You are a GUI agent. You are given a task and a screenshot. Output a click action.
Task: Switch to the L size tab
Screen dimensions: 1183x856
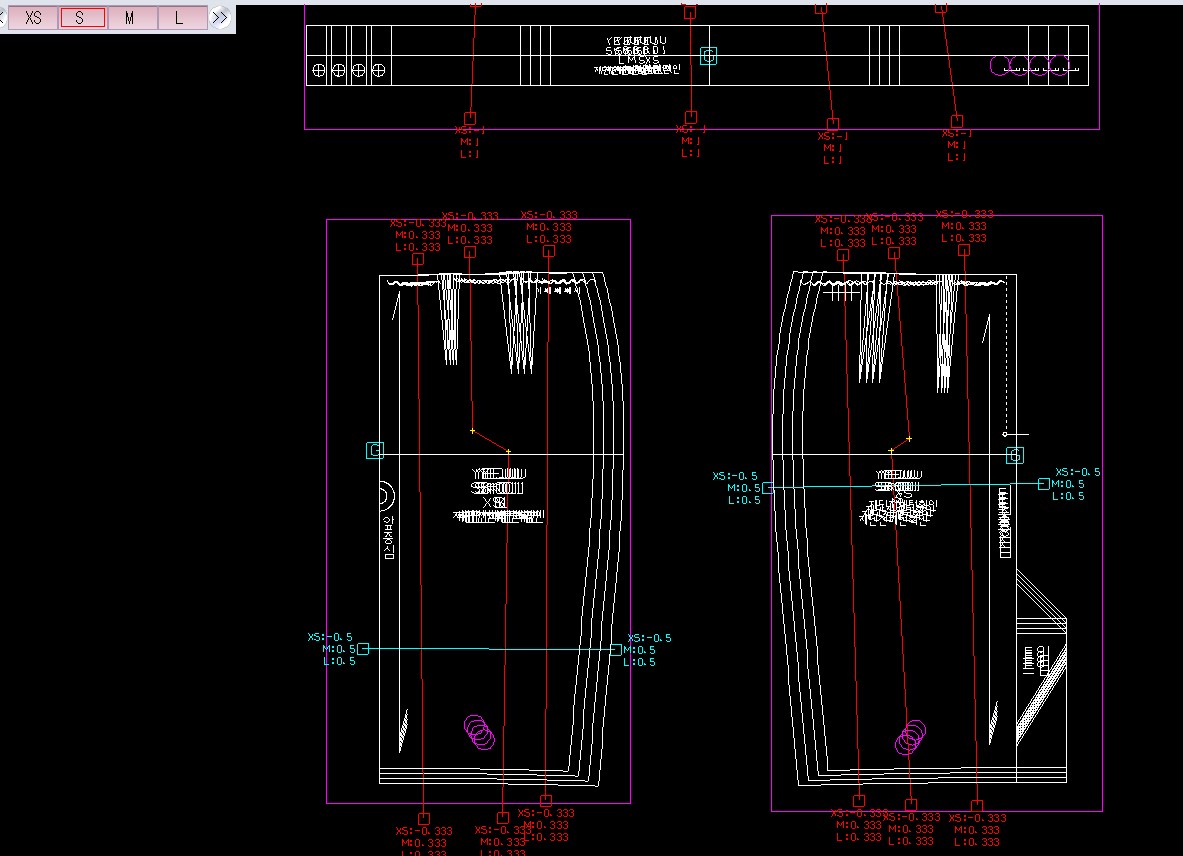180,18
